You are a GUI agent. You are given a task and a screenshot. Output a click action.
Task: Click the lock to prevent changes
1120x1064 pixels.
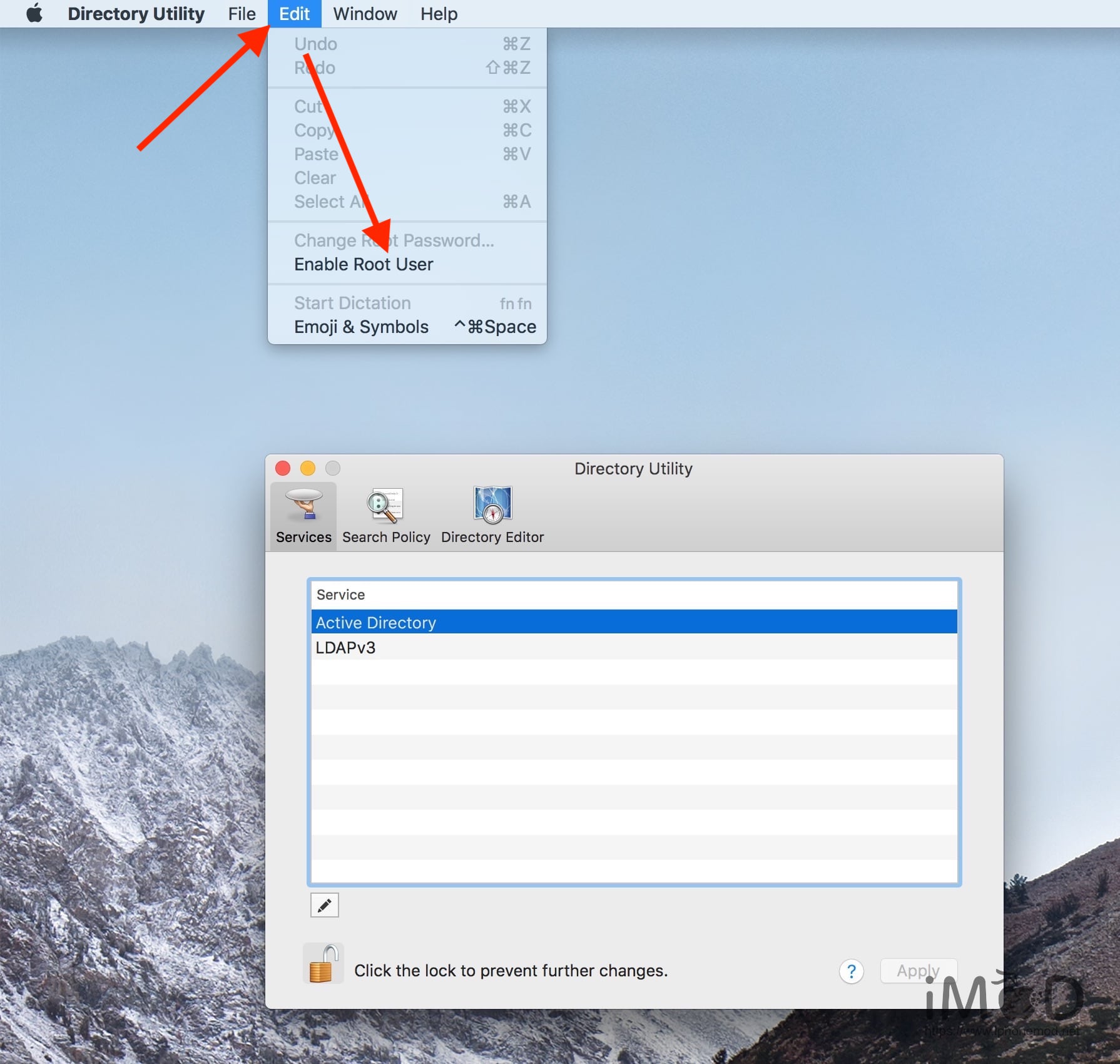tap(323, 964)
